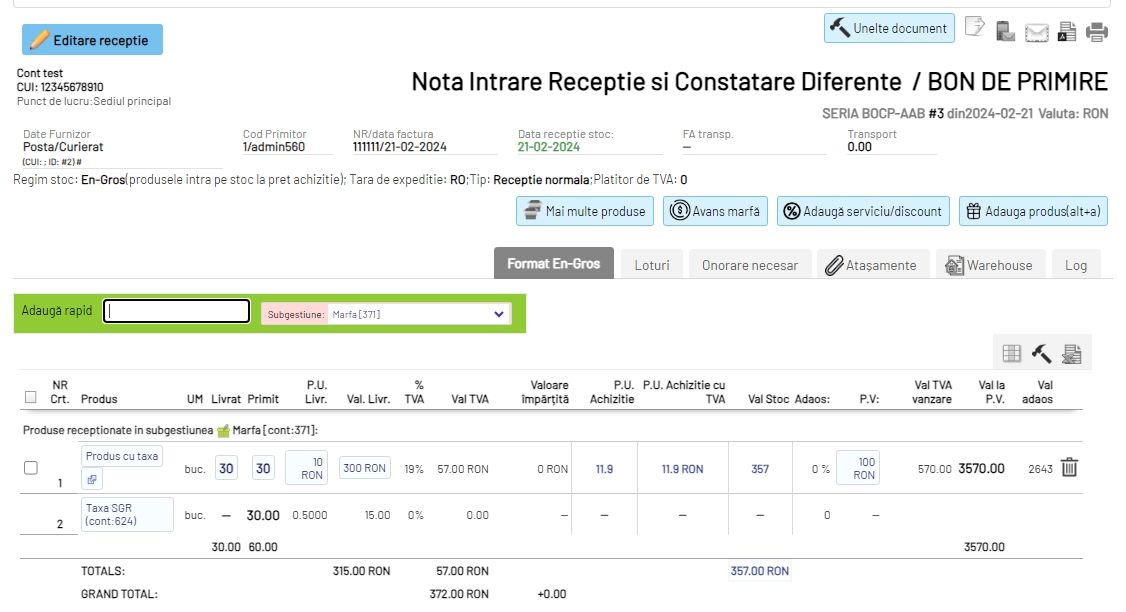The width and height of the screenshot is (1126, 612).
Task: Click the printer icon
Action: pos(1097,32)
